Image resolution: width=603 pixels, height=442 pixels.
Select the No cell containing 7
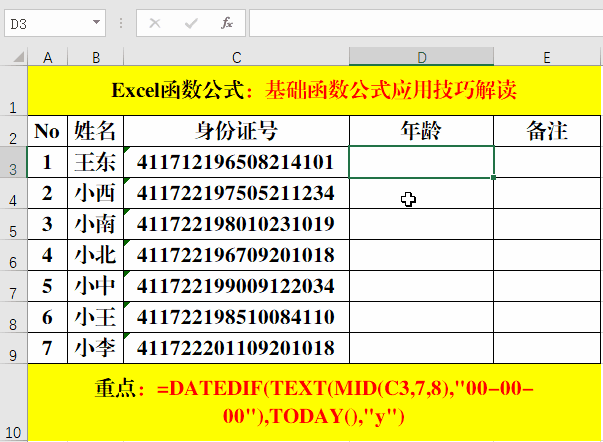click(x=47, y=348)
